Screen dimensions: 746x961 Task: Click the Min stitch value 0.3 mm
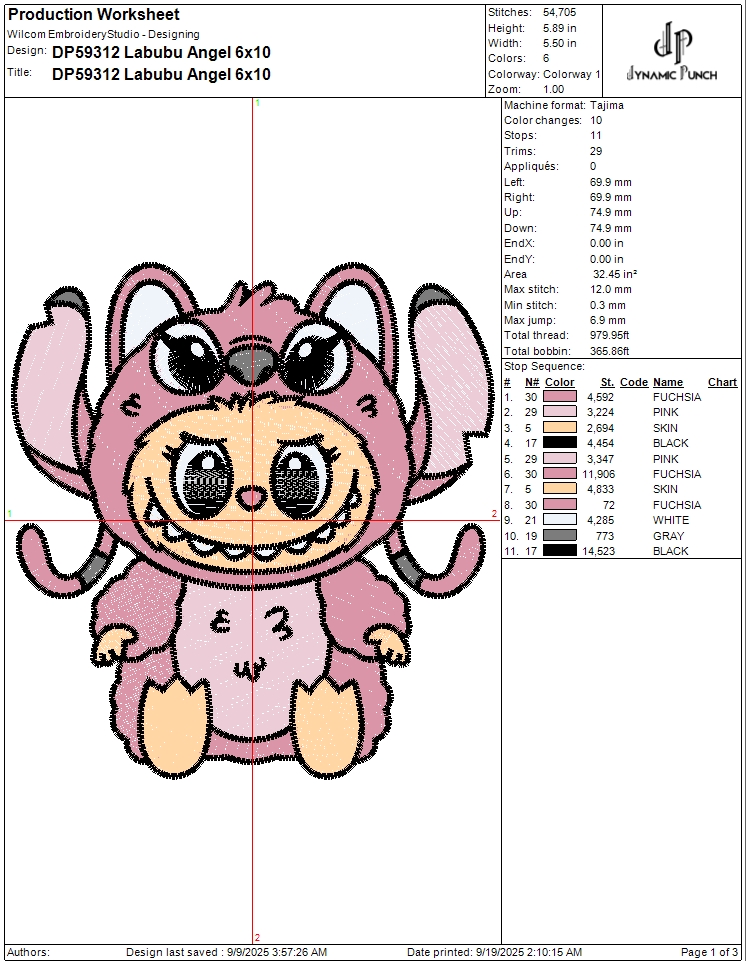click(608, 305)
